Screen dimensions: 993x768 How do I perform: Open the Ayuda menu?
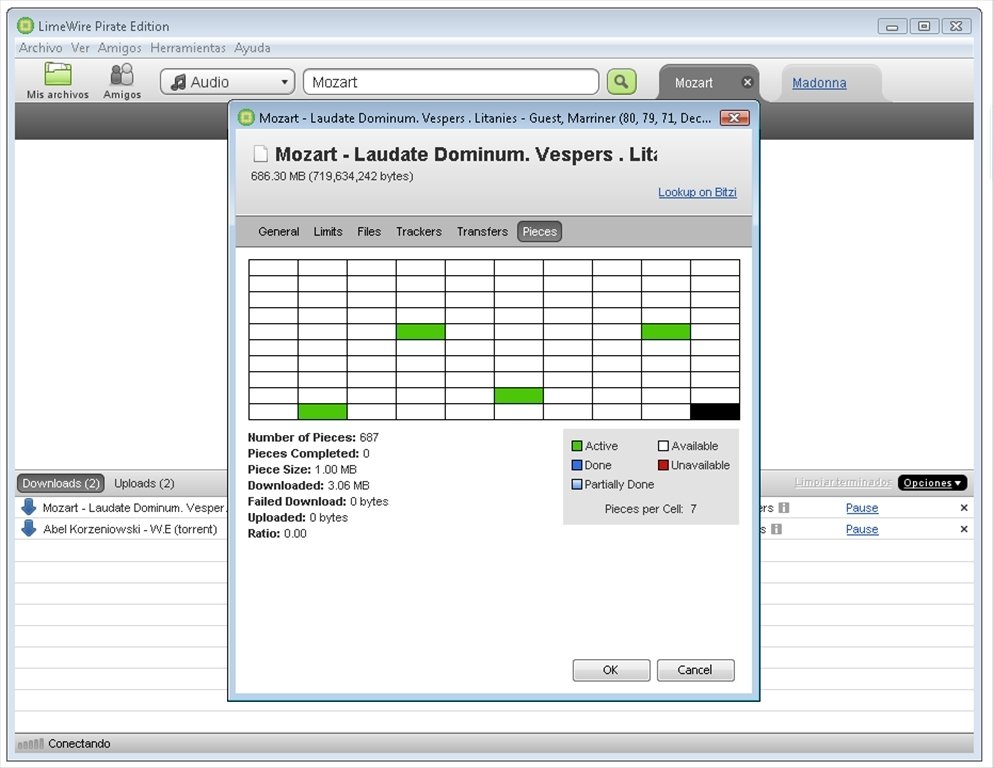252,48
